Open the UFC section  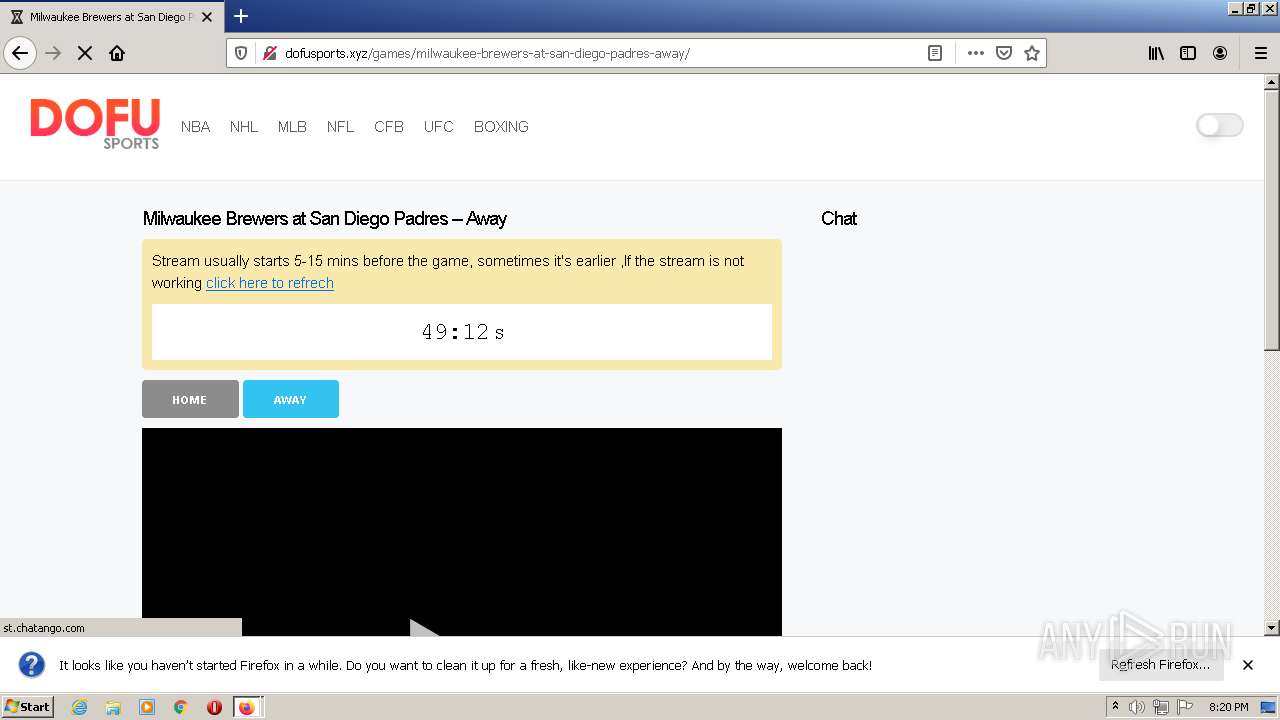click(438, 127)
